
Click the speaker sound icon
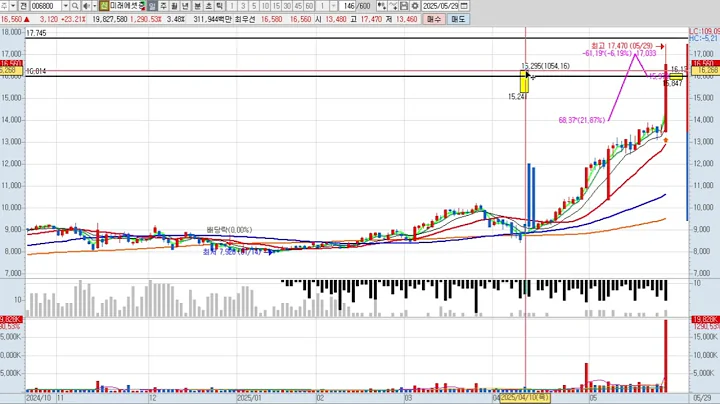[x=86, y=6]
